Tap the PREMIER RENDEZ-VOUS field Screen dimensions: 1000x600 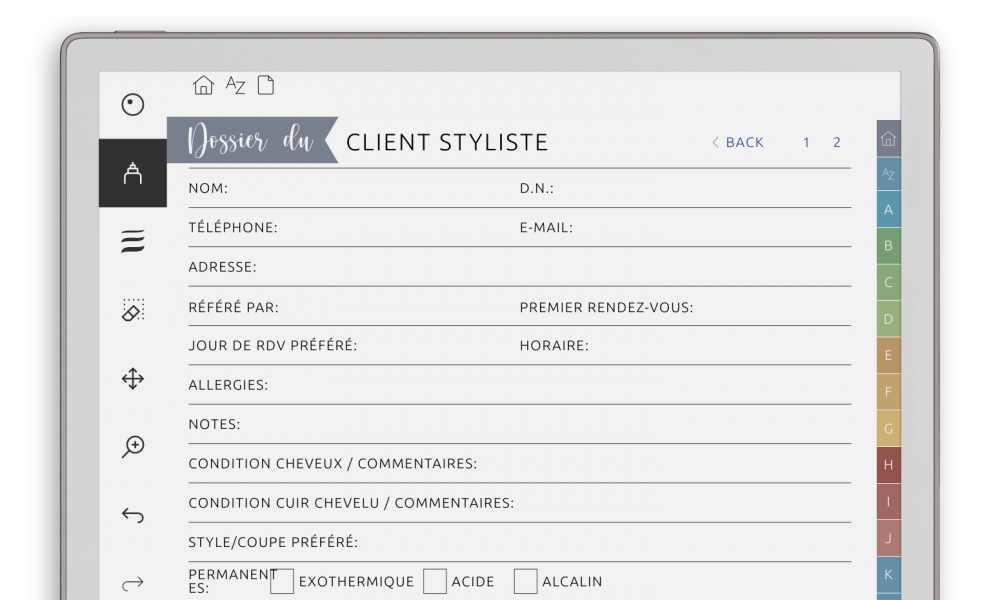click(x=685, y=307)
